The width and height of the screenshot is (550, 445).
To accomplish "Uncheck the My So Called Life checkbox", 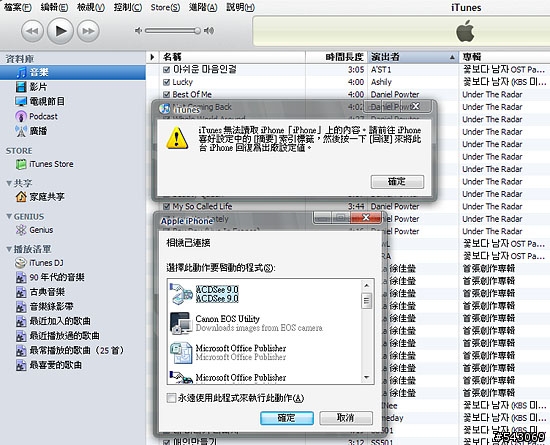I will coord(167,207).
